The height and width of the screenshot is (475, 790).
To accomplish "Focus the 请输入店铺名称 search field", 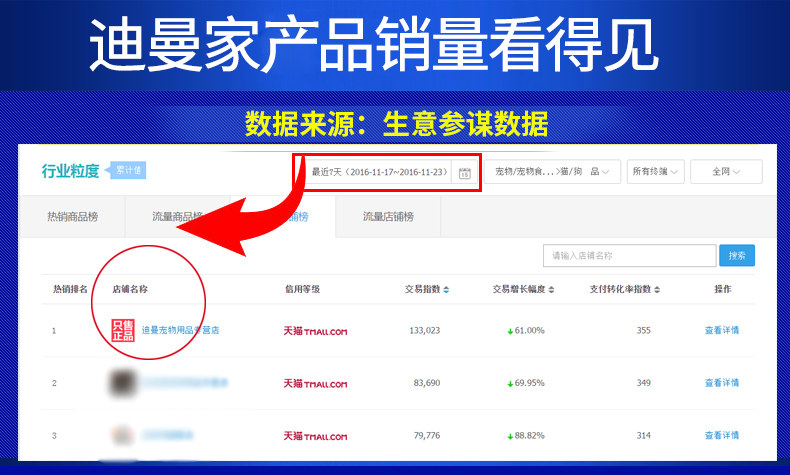I will click(629, 255).
